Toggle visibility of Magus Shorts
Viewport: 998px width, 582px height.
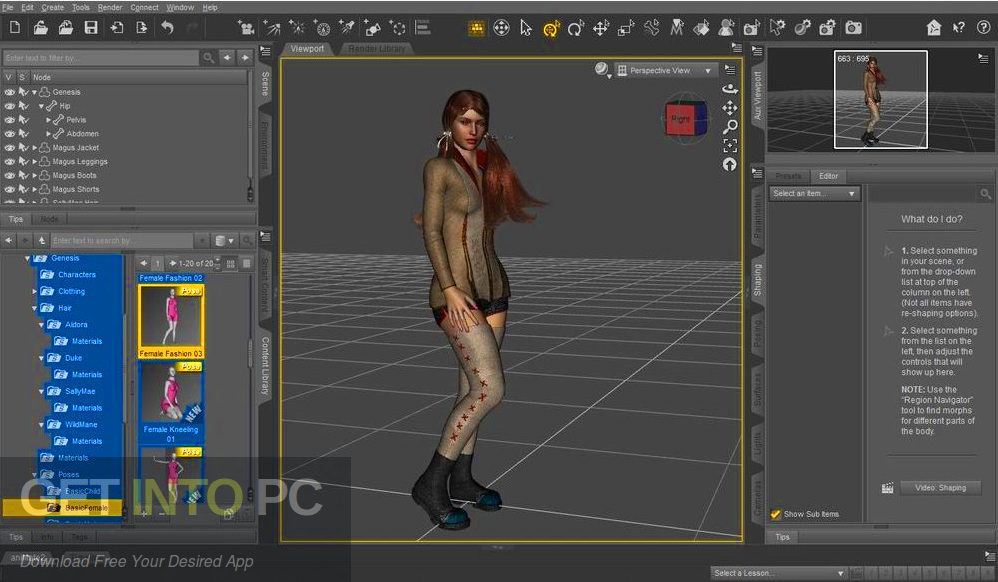coord(10,189)
